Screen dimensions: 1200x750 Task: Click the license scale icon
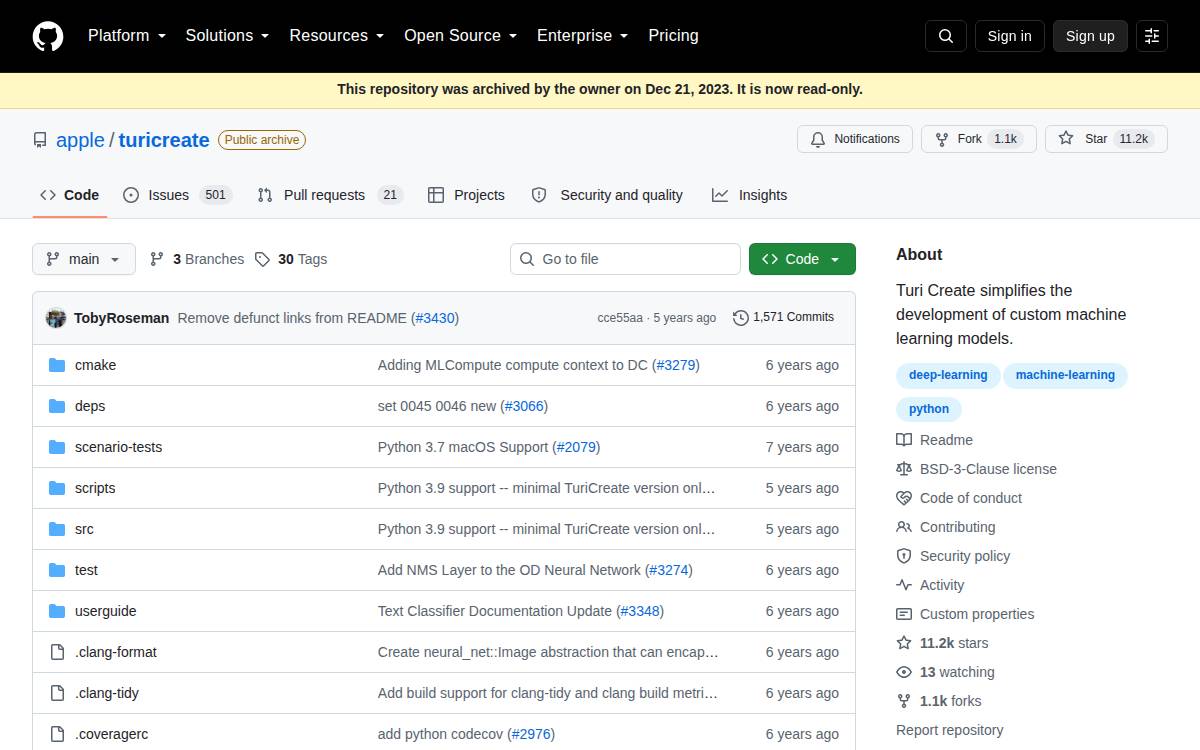(x=904, y=469)
